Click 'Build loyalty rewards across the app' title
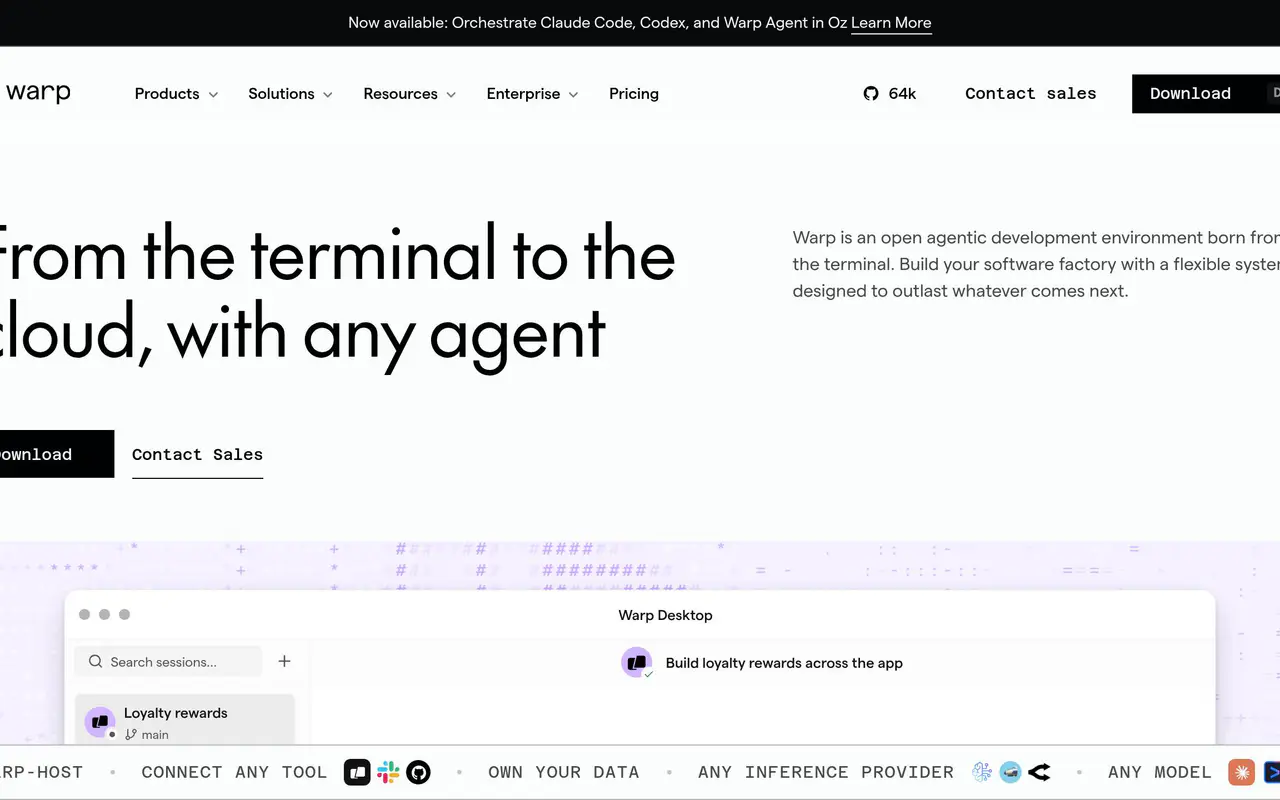 (784, 662)
